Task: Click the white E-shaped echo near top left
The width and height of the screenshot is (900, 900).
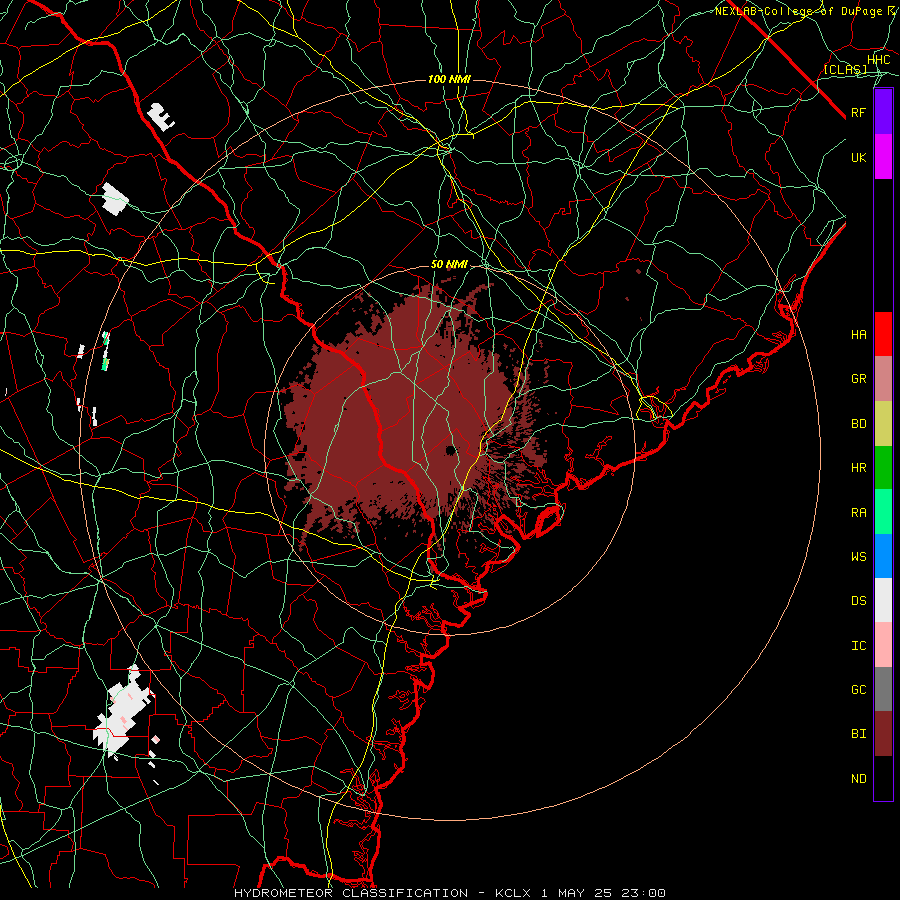Action: [161, 117]
